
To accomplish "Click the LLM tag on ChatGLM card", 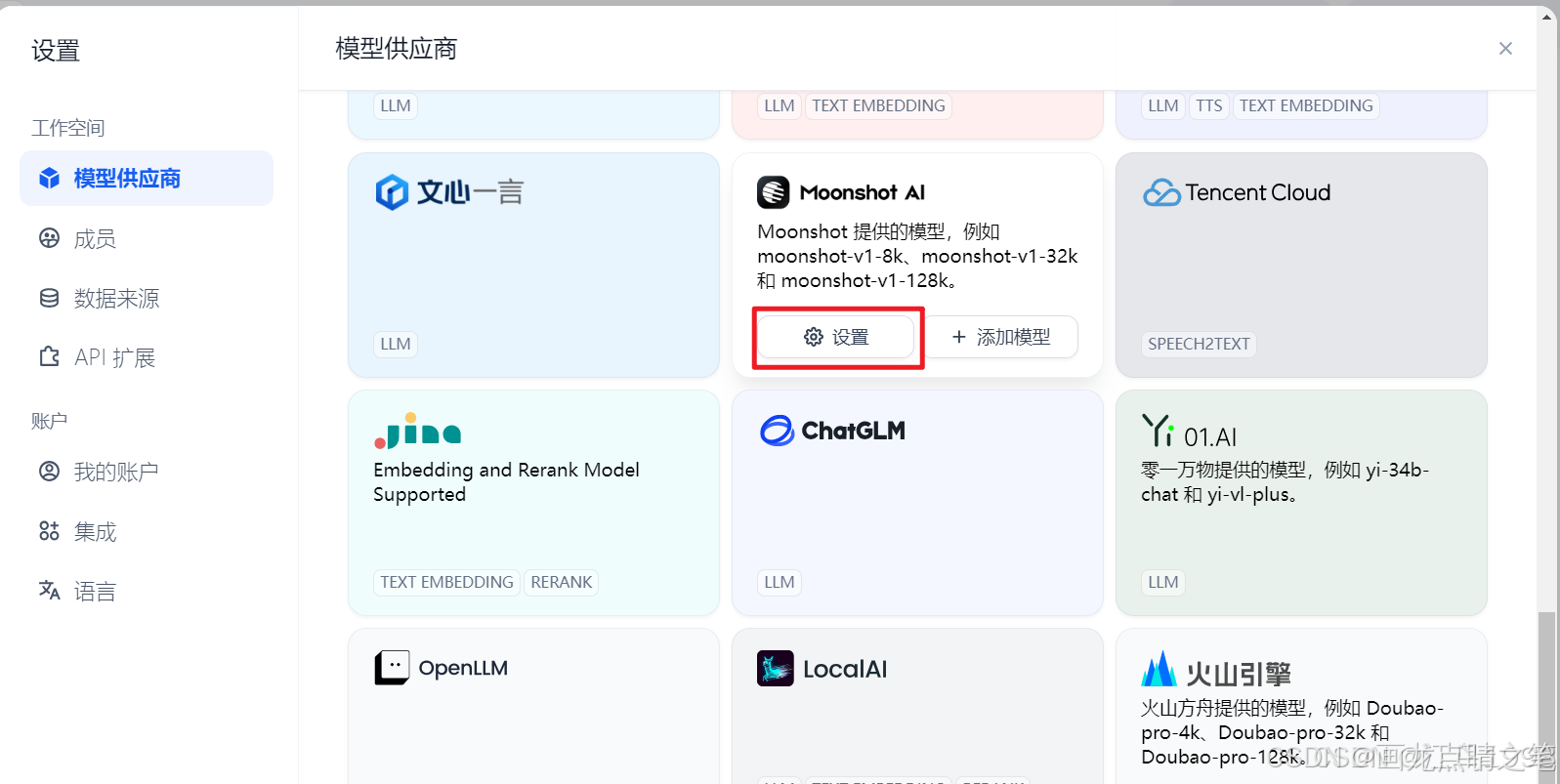I will (780, 582).
